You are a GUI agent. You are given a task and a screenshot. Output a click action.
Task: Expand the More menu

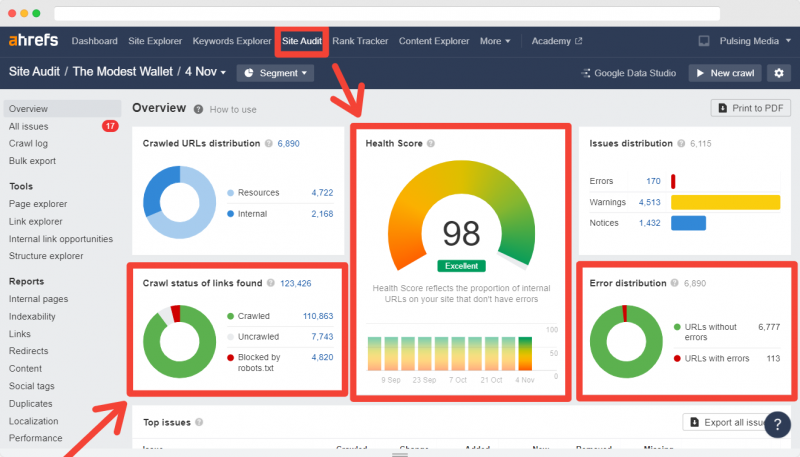coord(494,41)
